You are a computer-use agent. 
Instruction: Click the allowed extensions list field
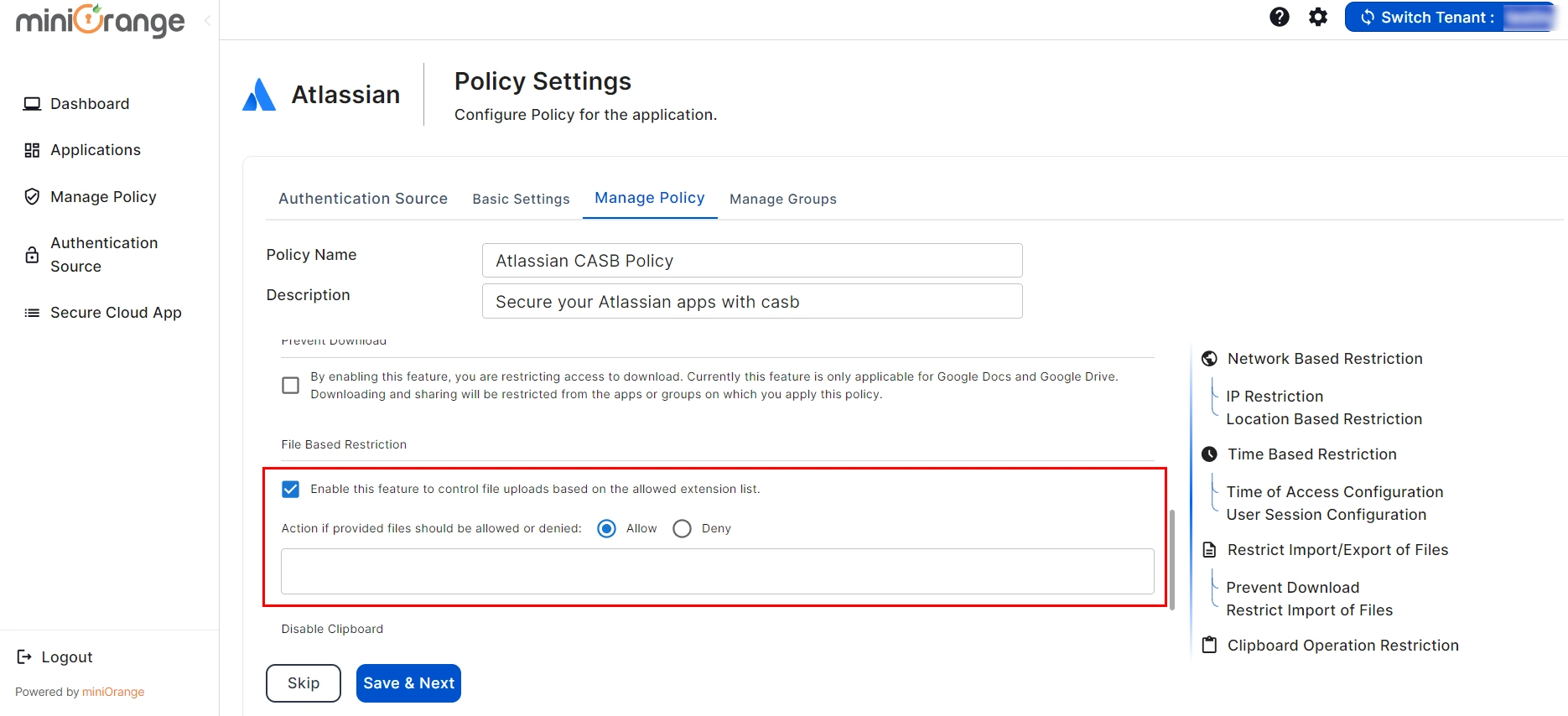[x=718, y=572]
